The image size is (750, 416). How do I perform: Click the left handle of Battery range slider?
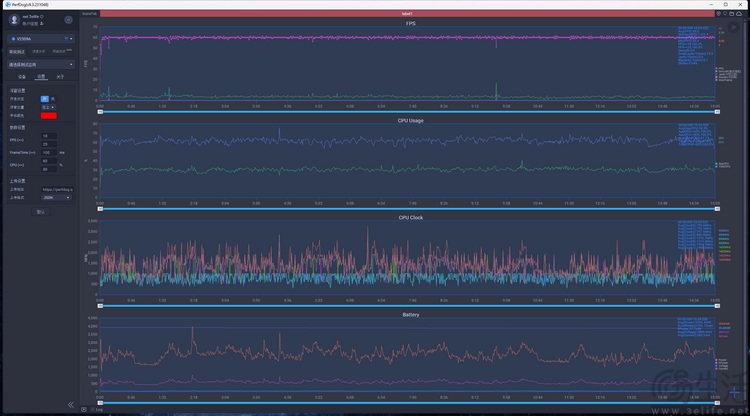click(x=100, y=403)
